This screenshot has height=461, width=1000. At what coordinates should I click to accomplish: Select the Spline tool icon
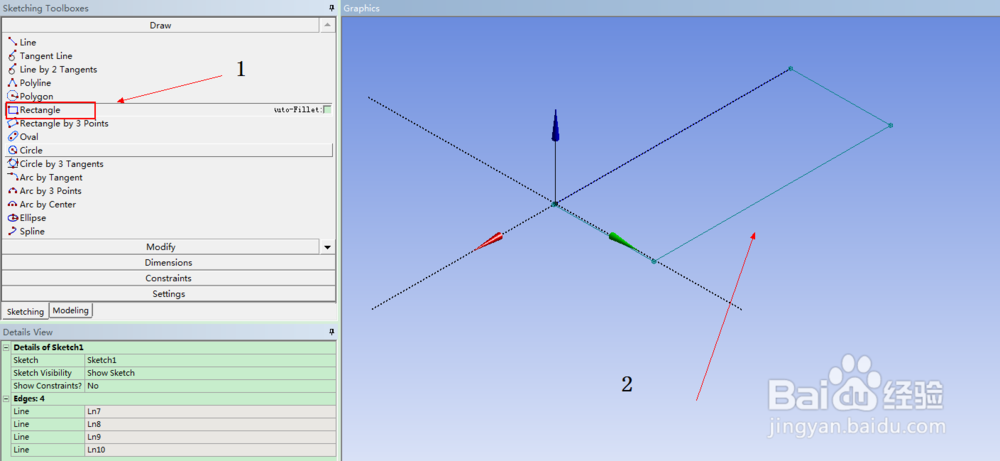point(12,231)
